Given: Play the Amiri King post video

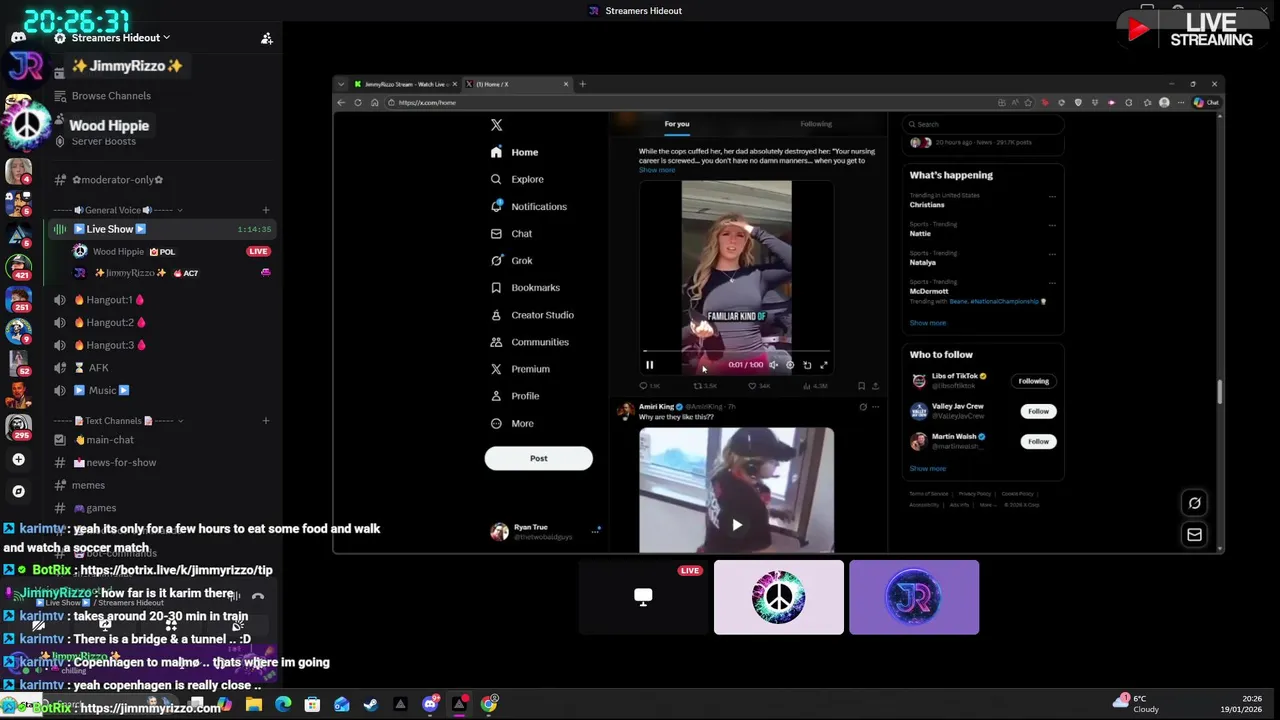Looking at the screenshot, I should pos(737,524).
